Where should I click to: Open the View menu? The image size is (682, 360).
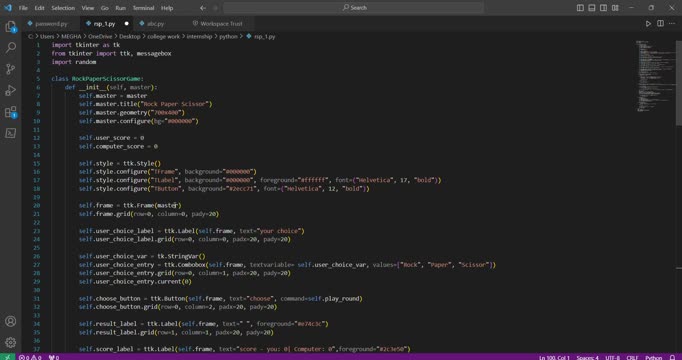coord(87,7)
